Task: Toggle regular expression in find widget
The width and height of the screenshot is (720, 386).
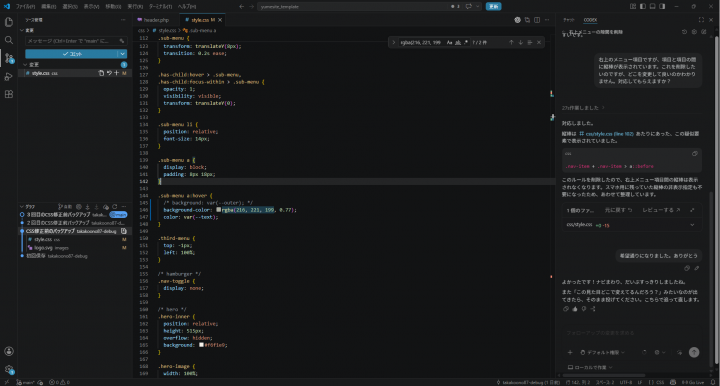Action: tap(466, 42)
